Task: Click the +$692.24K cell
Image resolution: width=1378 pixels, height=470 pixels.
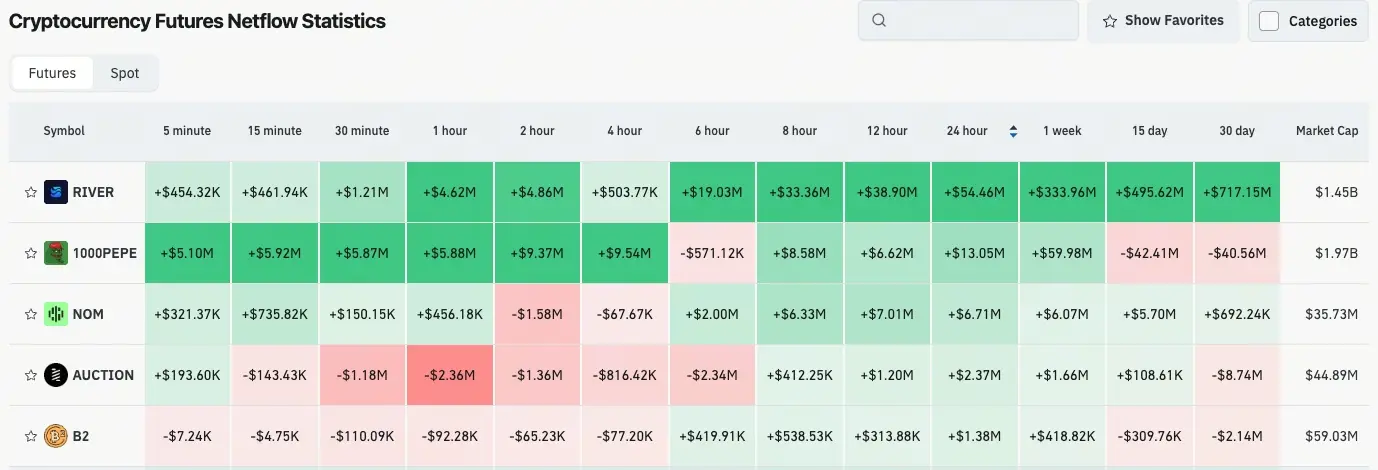Action: coord(1237,314)
